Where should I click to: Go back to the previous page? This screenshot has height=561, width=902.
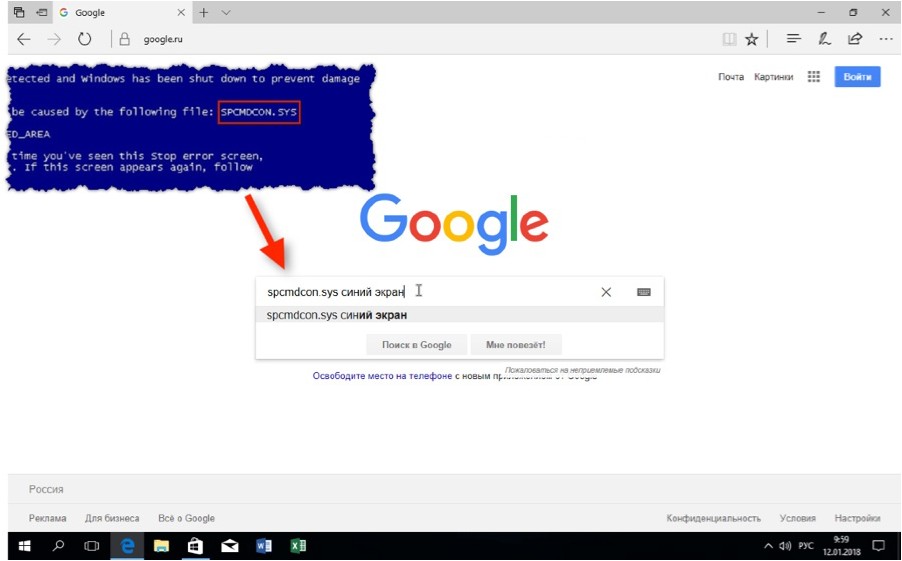click(x=24, y=40)
